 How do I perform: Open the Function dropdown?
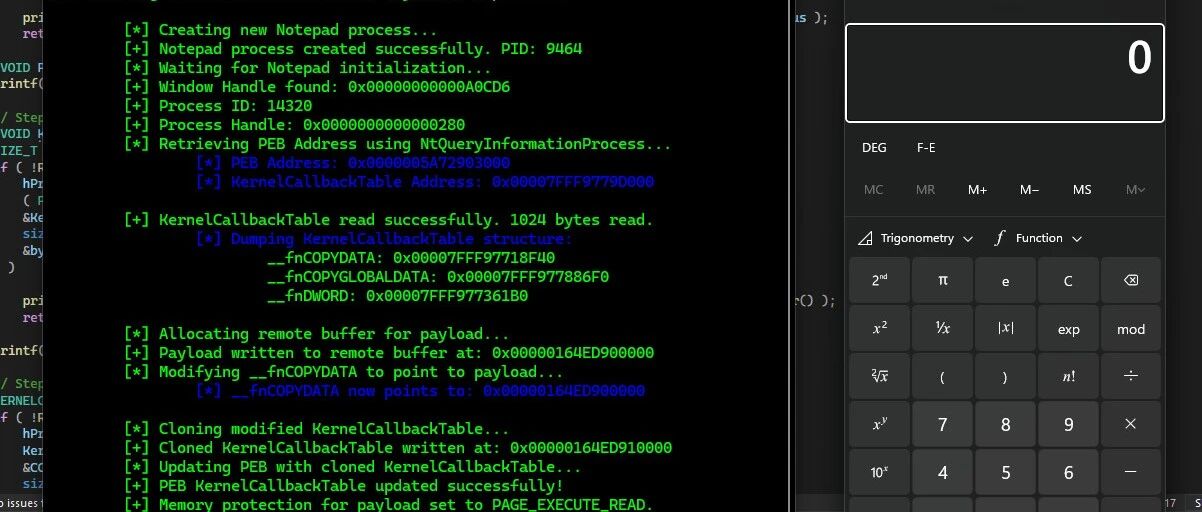[x=1038, y=238]
